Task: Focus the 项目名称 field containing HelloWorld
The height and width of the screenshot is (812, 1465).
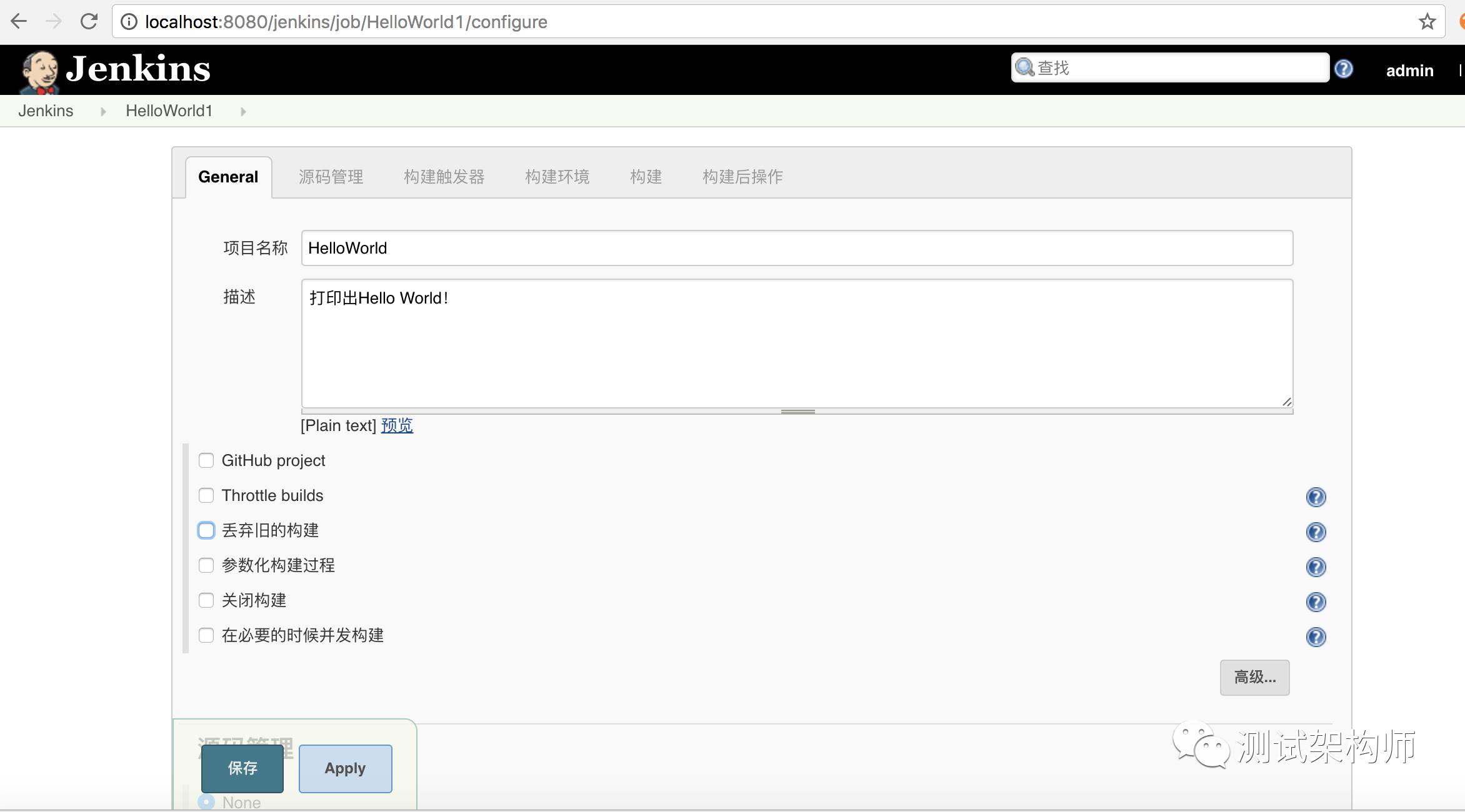Action: pos(797,248)
